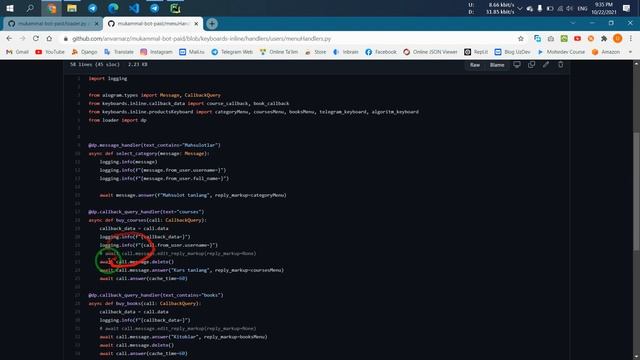Edit this file with the pencil icon
The height and width of the screenshot is (360, 640).
pos(546,64)
